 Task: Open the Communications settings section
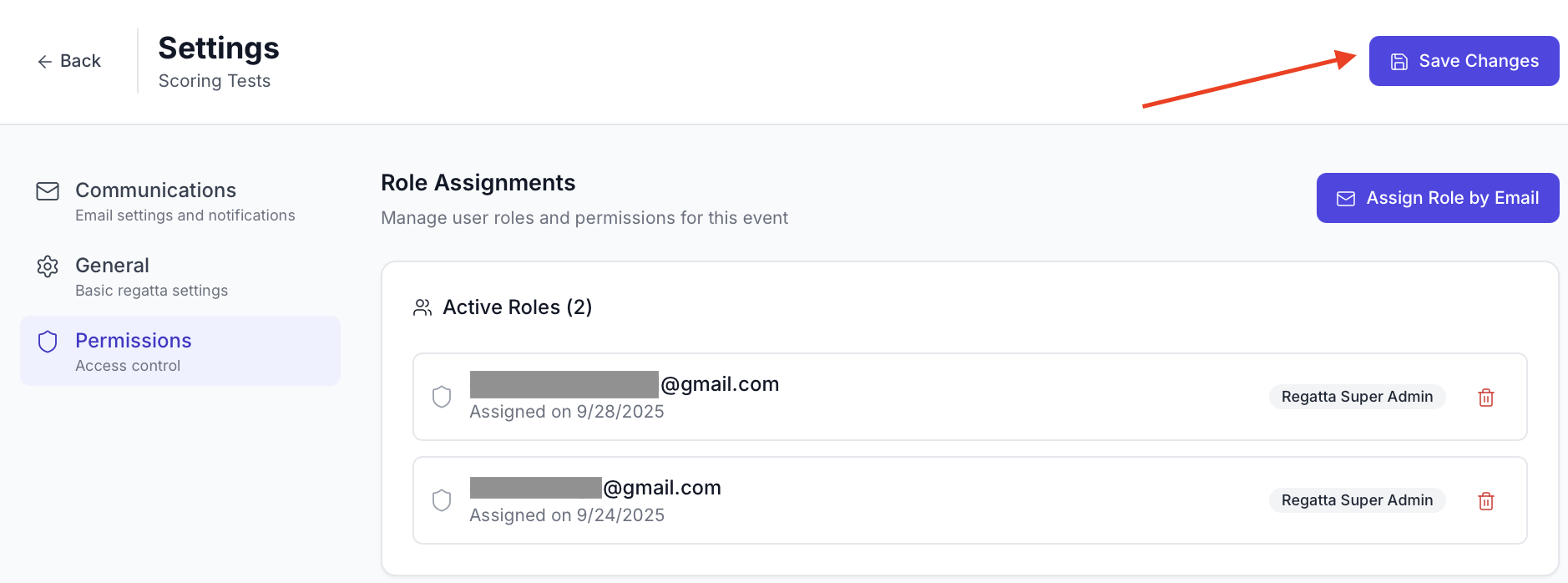point(155,190)
